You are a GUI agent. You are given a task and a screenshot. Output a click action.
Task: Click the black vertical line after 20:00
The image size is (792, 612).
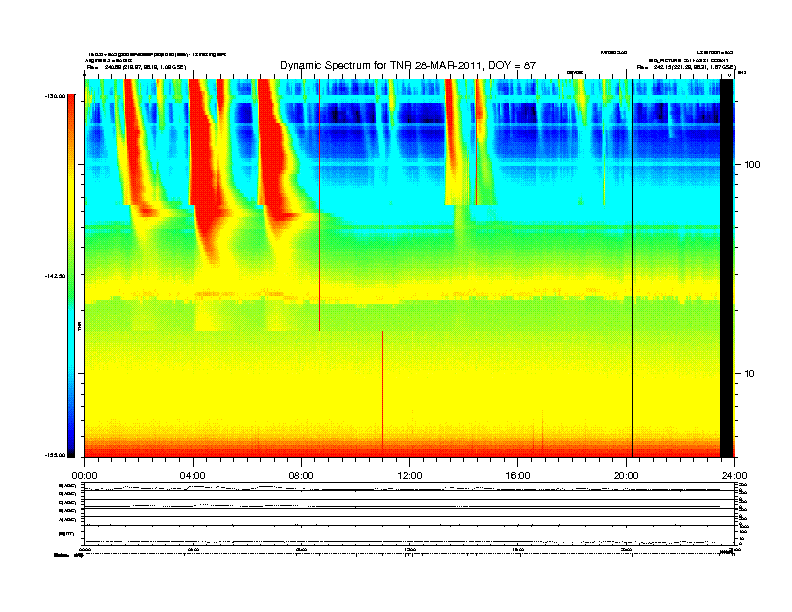tap(632, 268)
